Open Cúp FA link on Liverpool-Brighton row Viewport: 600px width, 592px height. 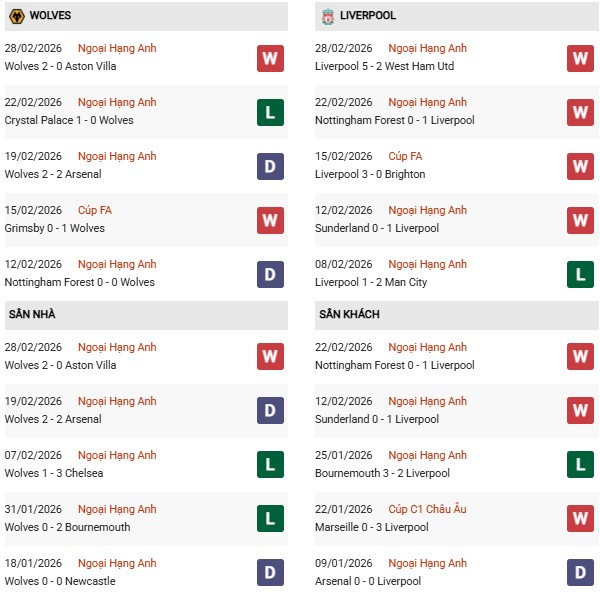pyautogui.click(x=404, y=156)
